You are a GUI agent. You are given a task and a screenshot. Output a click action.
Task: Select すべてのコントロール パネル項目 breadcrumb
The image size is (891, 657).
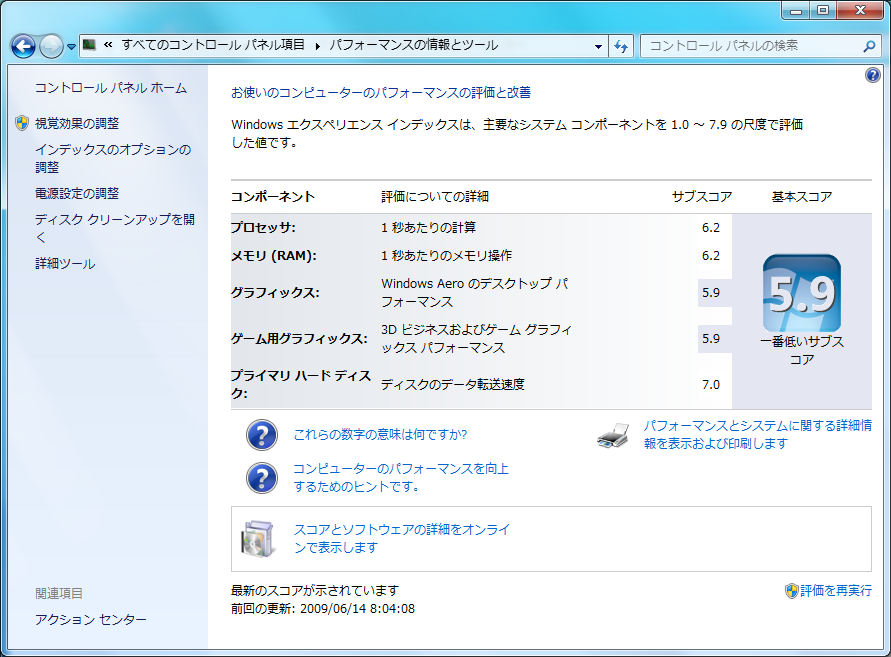(213, 45)
